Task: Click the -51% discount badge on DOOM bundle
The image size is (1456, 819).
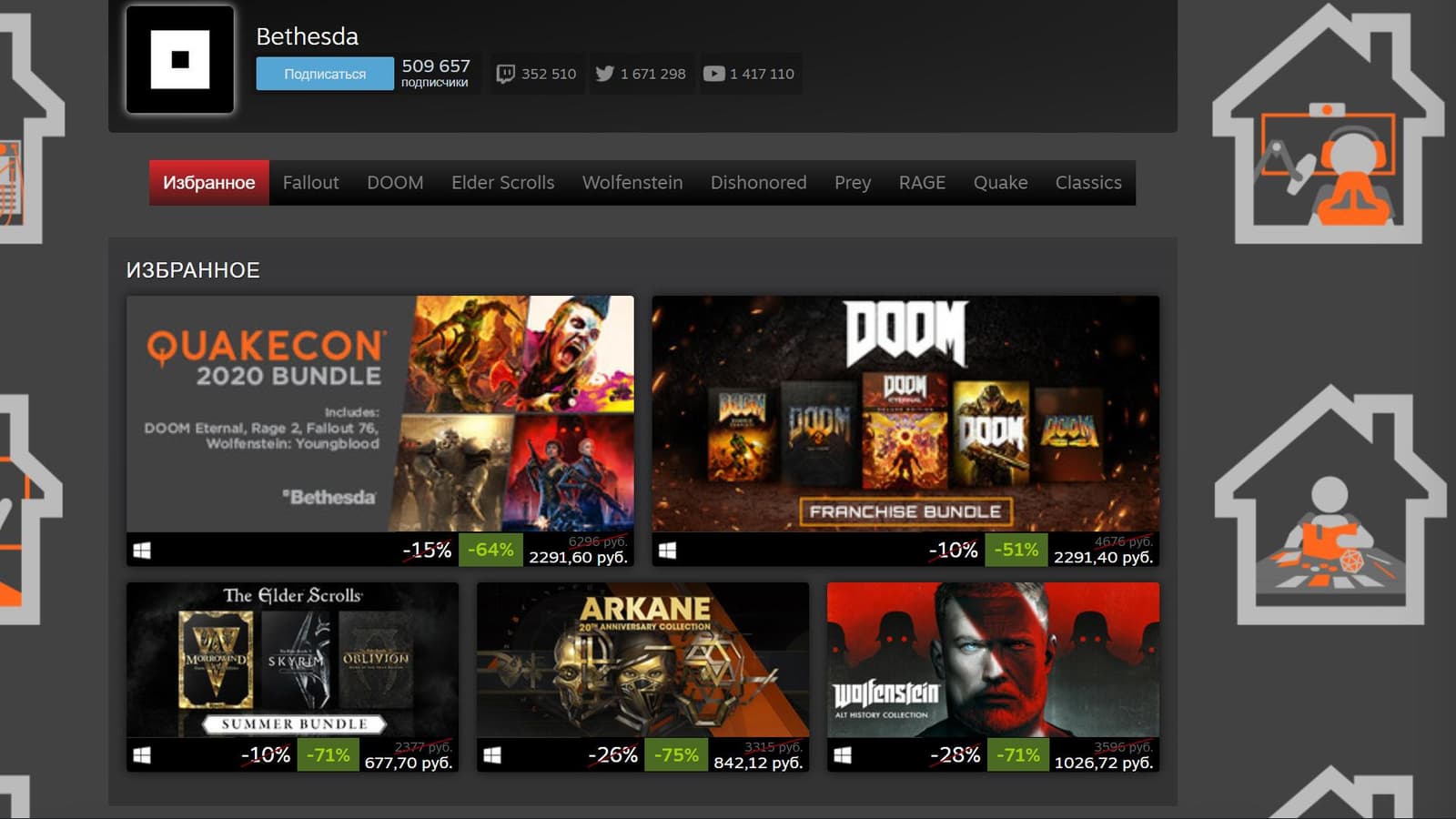Action: pyautogui.click(x=1016, y=550)
